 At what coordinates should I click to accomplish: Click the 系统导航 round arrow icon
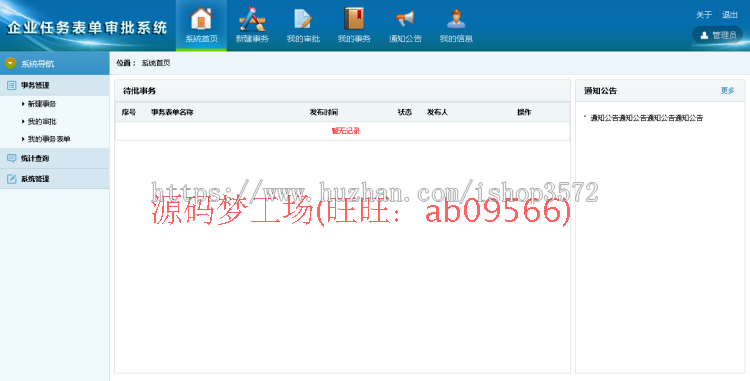coord(11,63)
